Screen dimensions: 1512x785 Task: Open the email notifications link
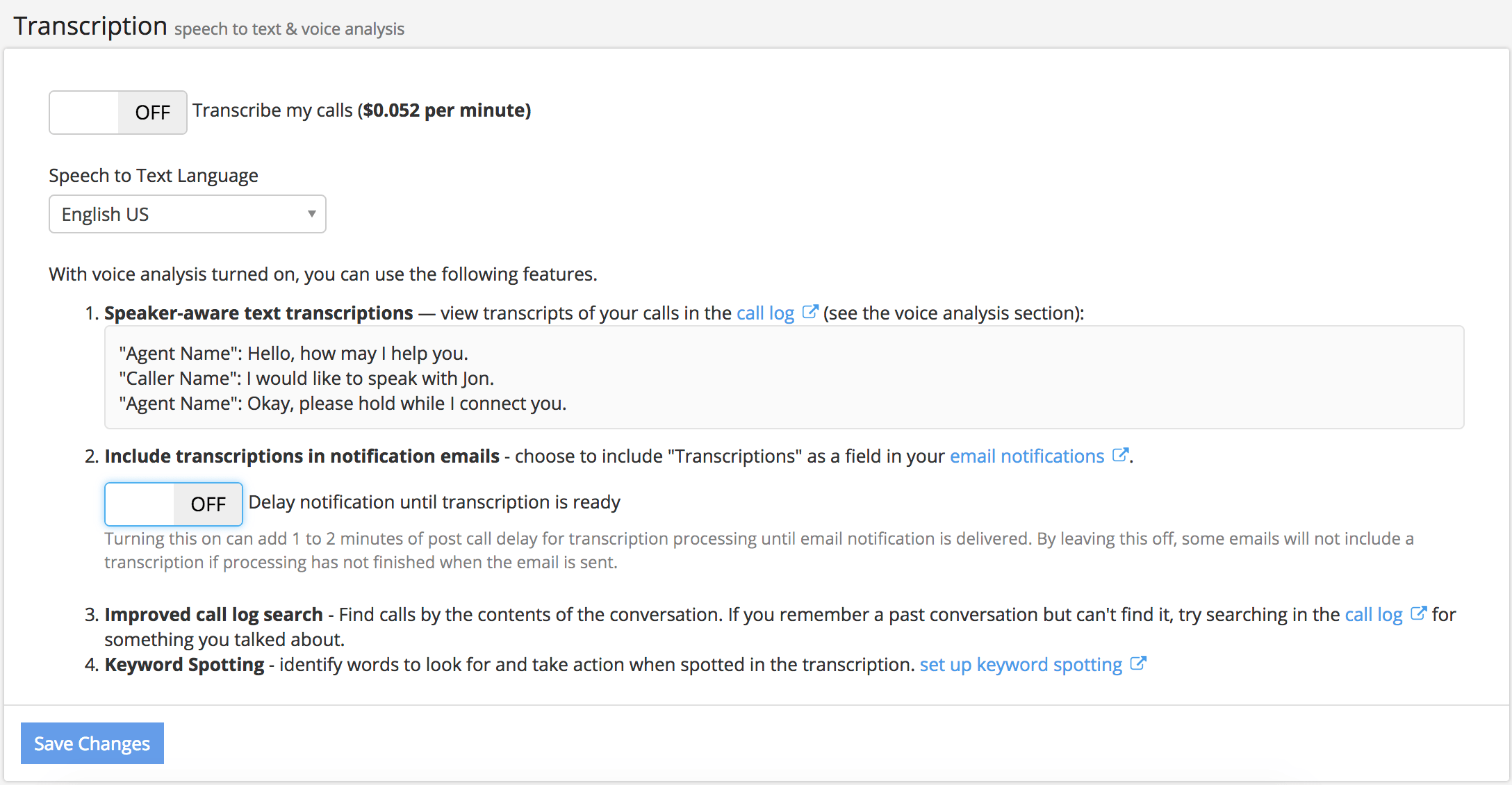click(1026, 456)
